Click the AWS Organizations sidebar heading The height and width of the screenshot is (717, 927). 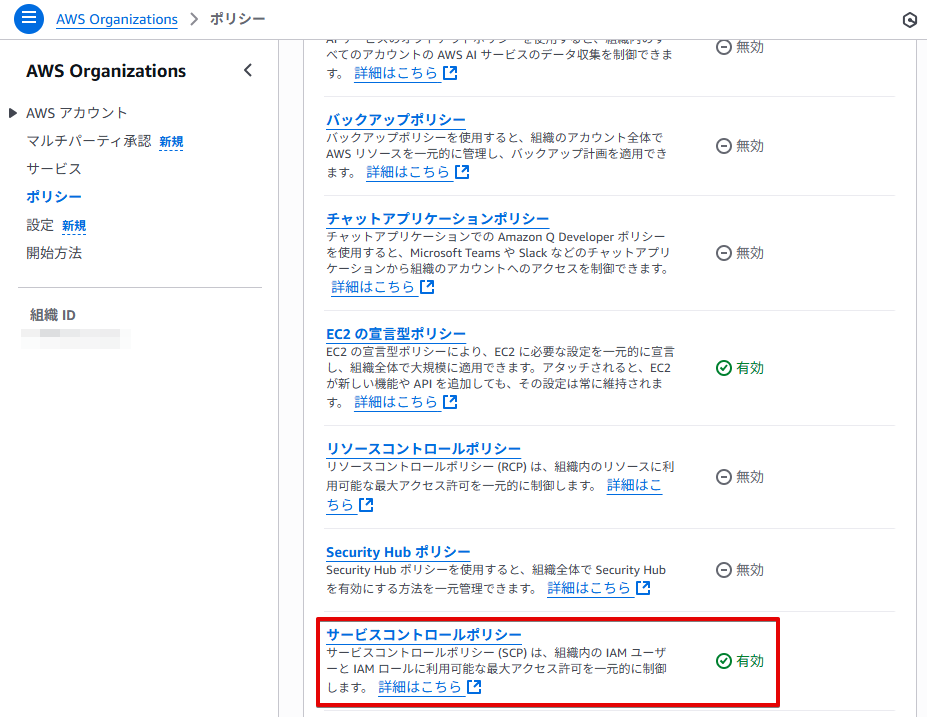click(x=106, y=71)
